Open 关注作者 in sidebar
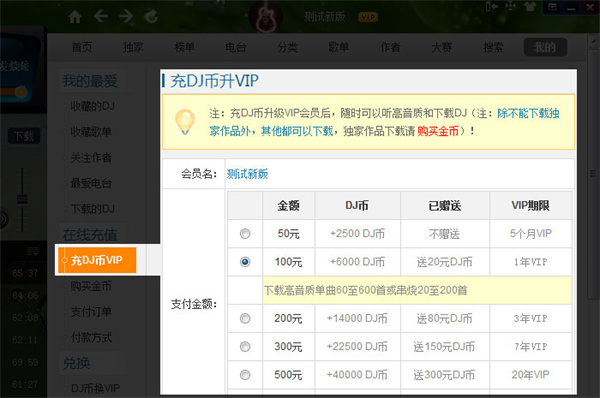This screenshot has width=600, height=398. 91,157
